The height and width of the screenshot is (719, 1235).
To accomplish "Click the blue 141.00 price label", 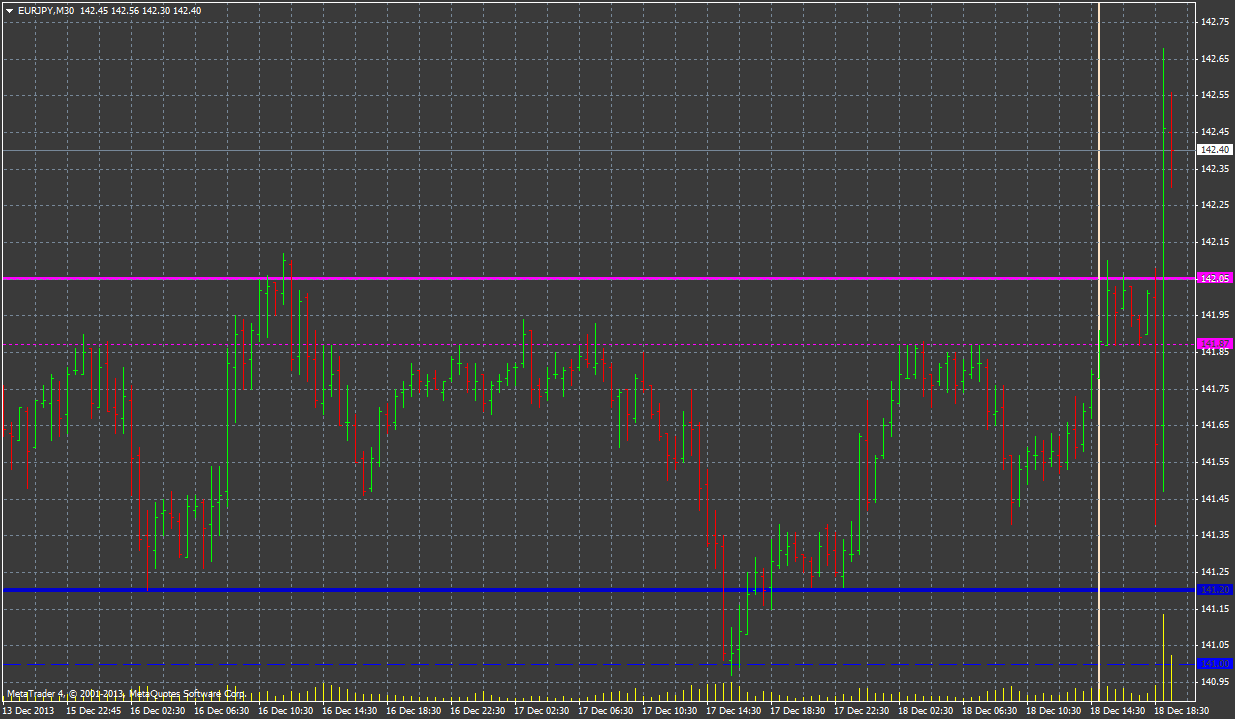I will (1215, 664).
